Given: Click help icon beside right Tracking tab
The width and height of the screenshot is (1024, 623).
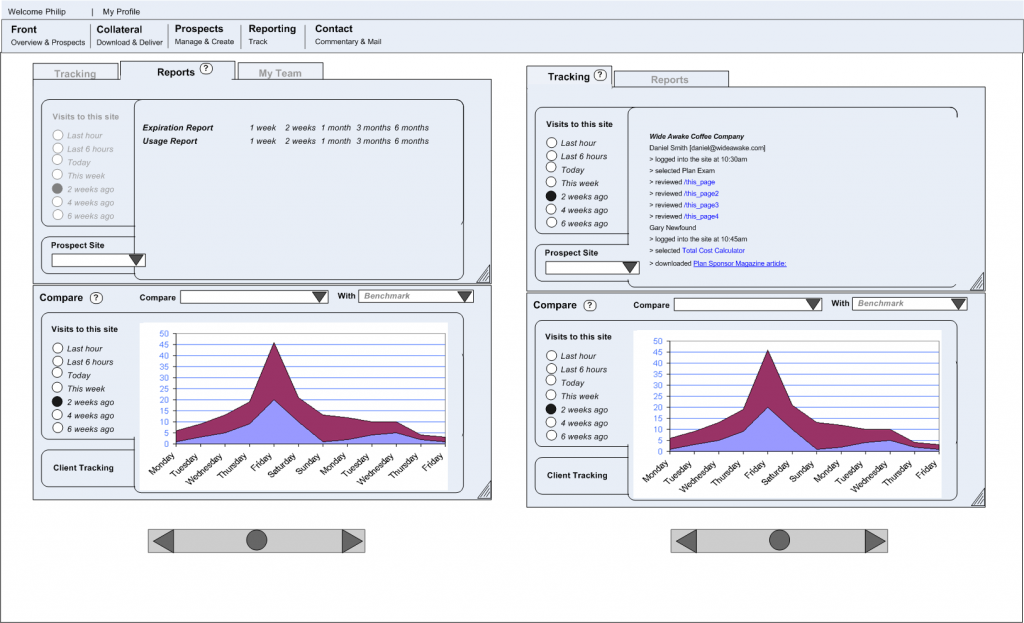Looking at the screenshot, I should (600, 76).
